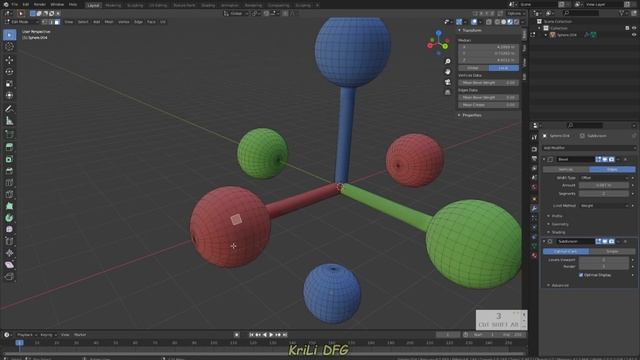The width and height of the screenshot is (640, 360).
Task: Choose the Extrude Region tool
Action: pos(9,147)
